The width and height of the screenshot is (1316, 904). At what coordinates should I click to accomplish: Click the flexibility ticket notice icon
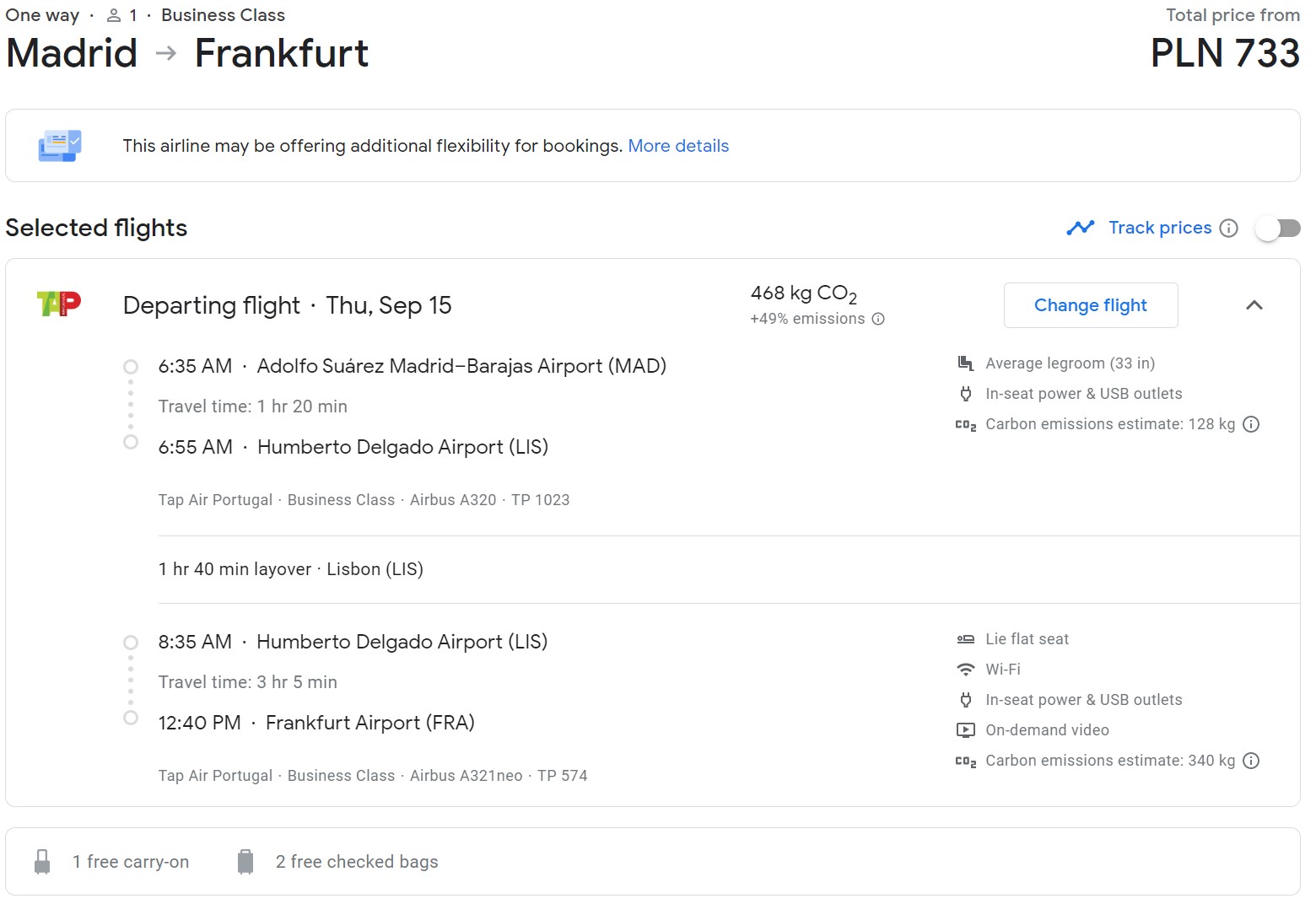pyautogui.click(x=60, y=146)
